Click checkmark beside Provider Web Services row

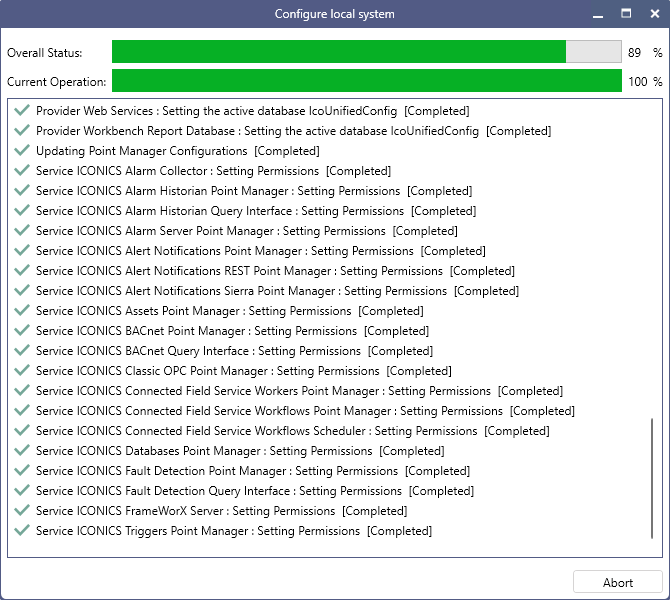(22, 110)
